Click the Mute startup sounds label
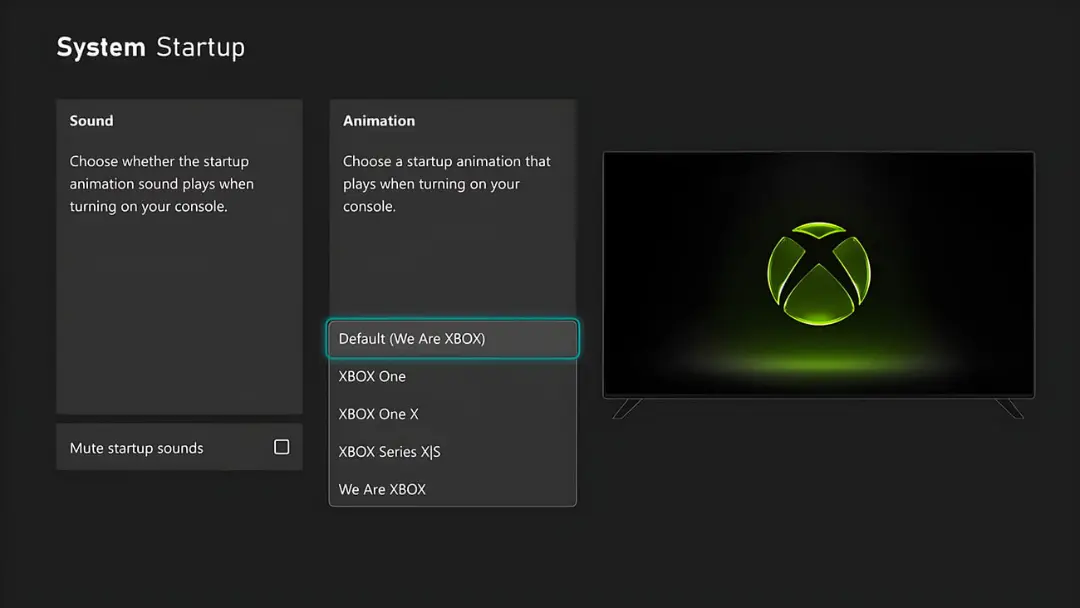 136,448
